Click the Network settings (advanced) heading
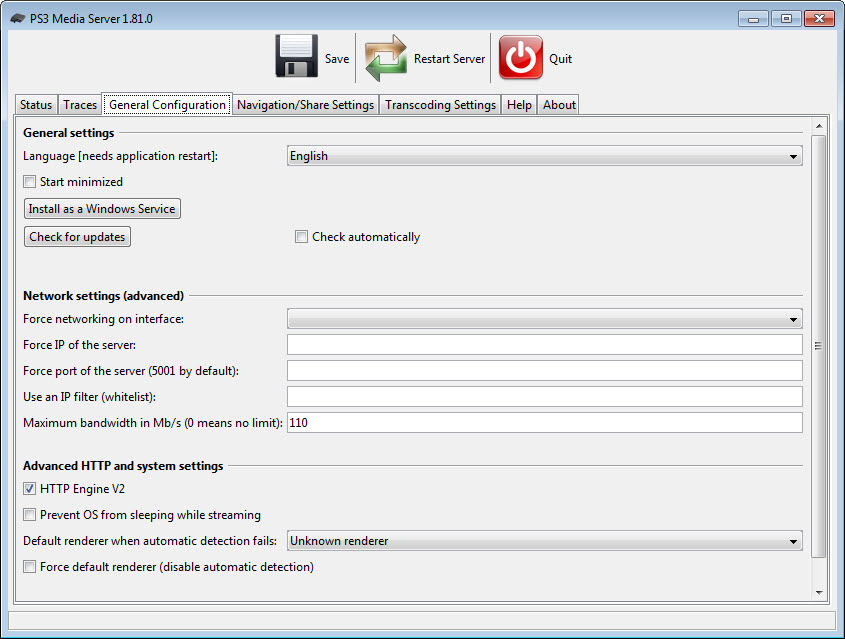This screenshot has width=845, height=639. 103,296
